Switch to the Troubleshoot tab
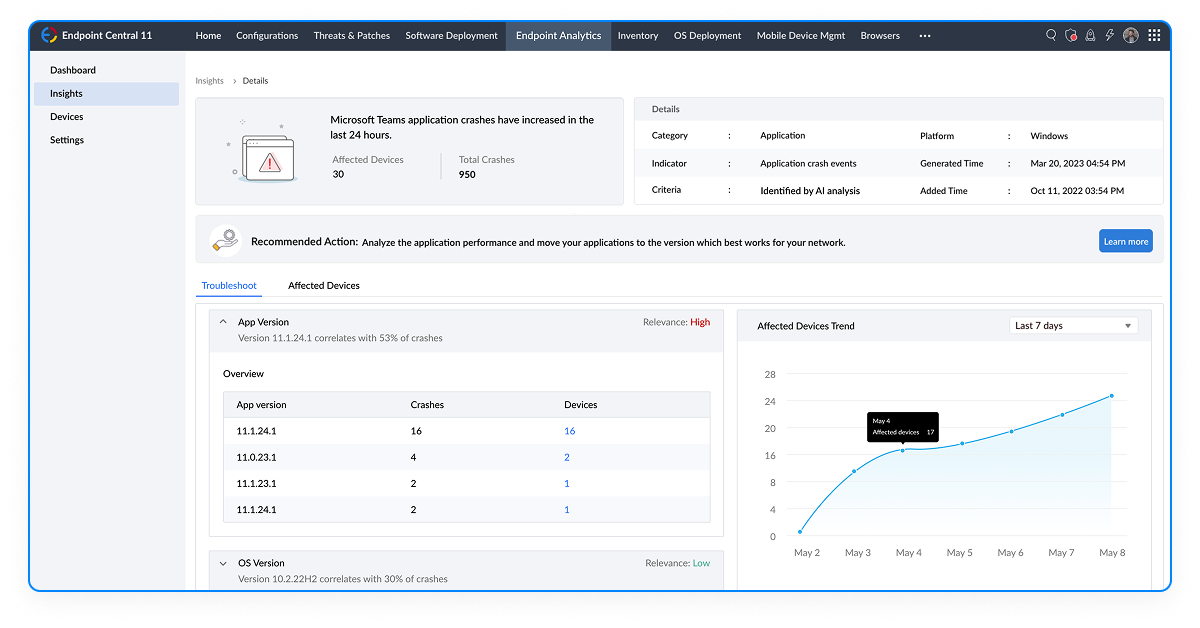This screenshot has height=628, width=1200. coord(229,286)
